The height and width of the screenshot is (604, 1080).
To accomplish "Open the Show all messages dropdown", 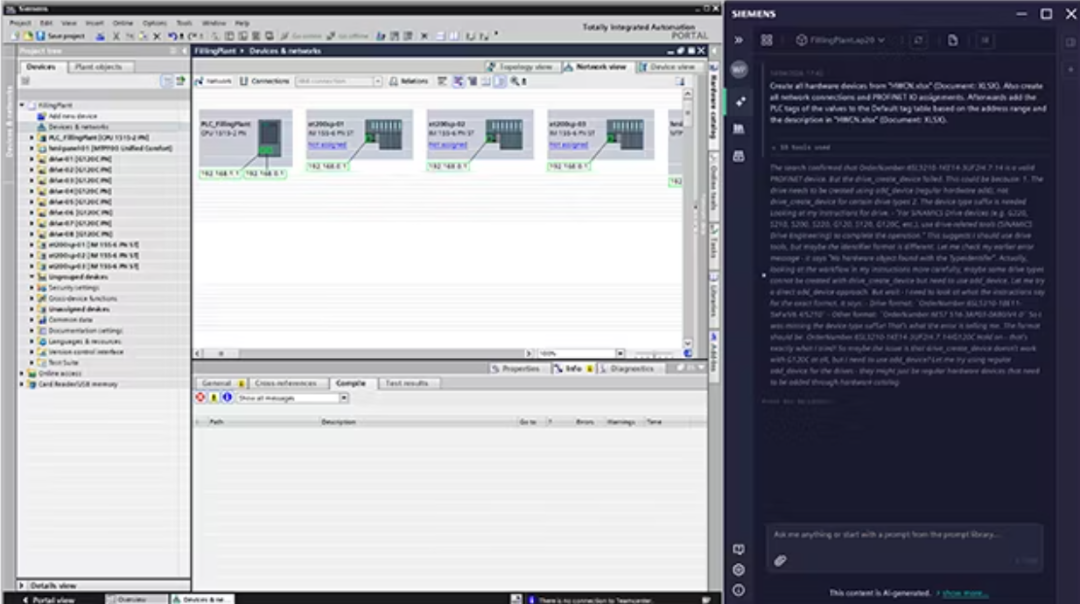I will (344, 398).
